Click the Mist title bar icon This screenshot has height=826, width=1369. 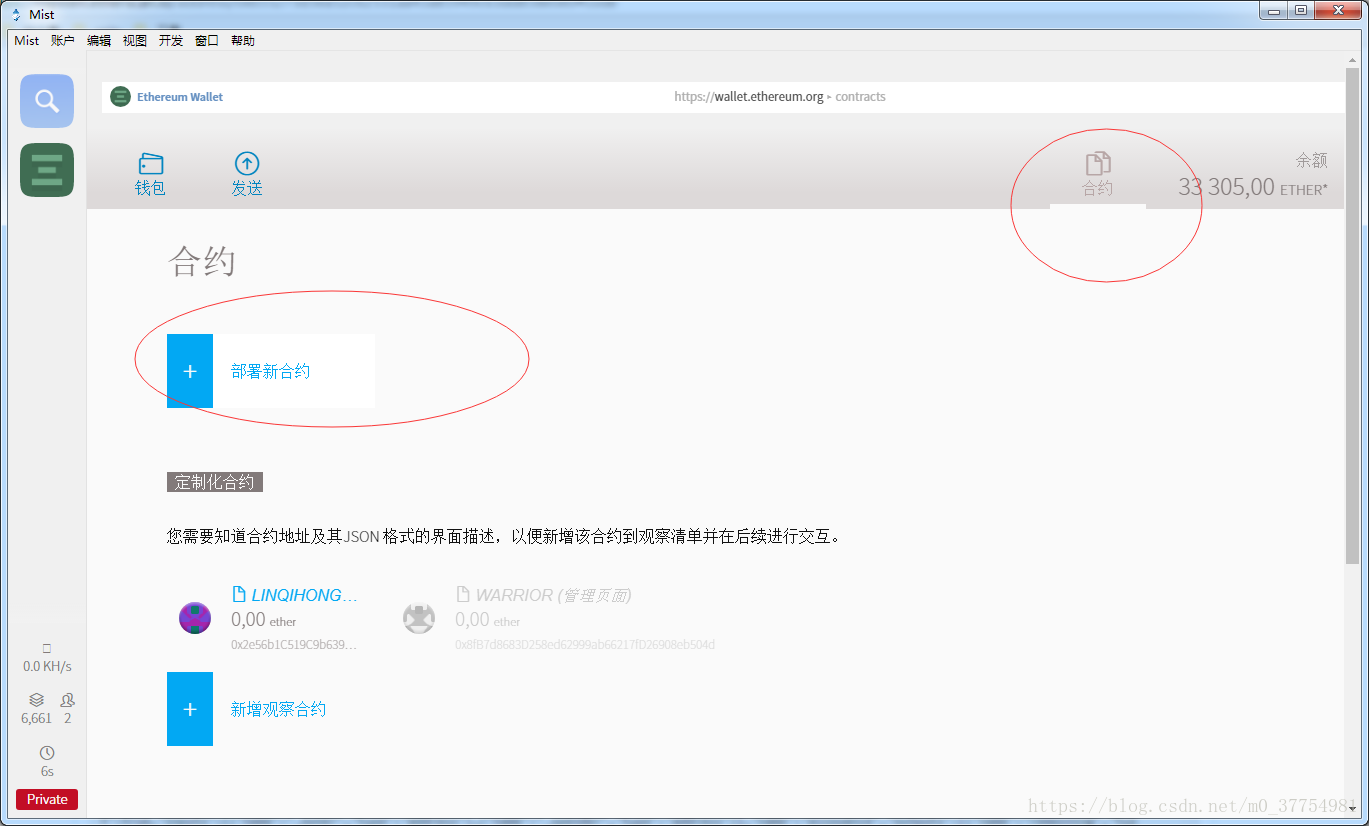tap(16, 14)
